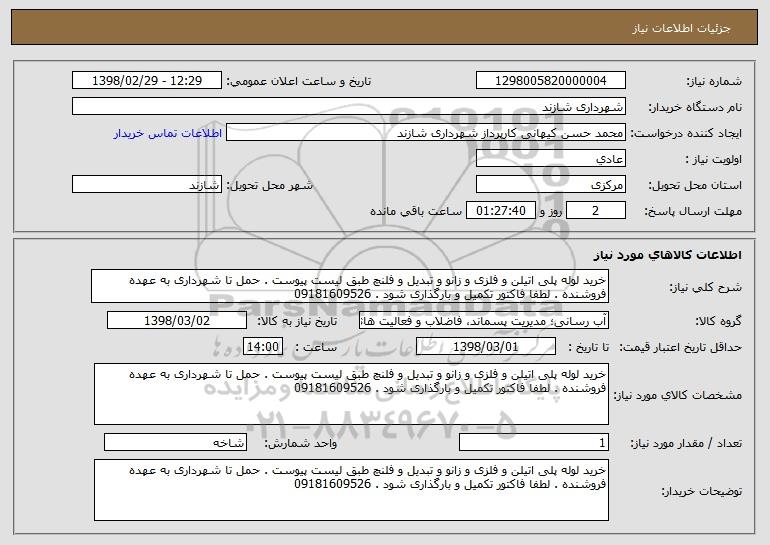Click the quantity field showing 1

(534, 442)
